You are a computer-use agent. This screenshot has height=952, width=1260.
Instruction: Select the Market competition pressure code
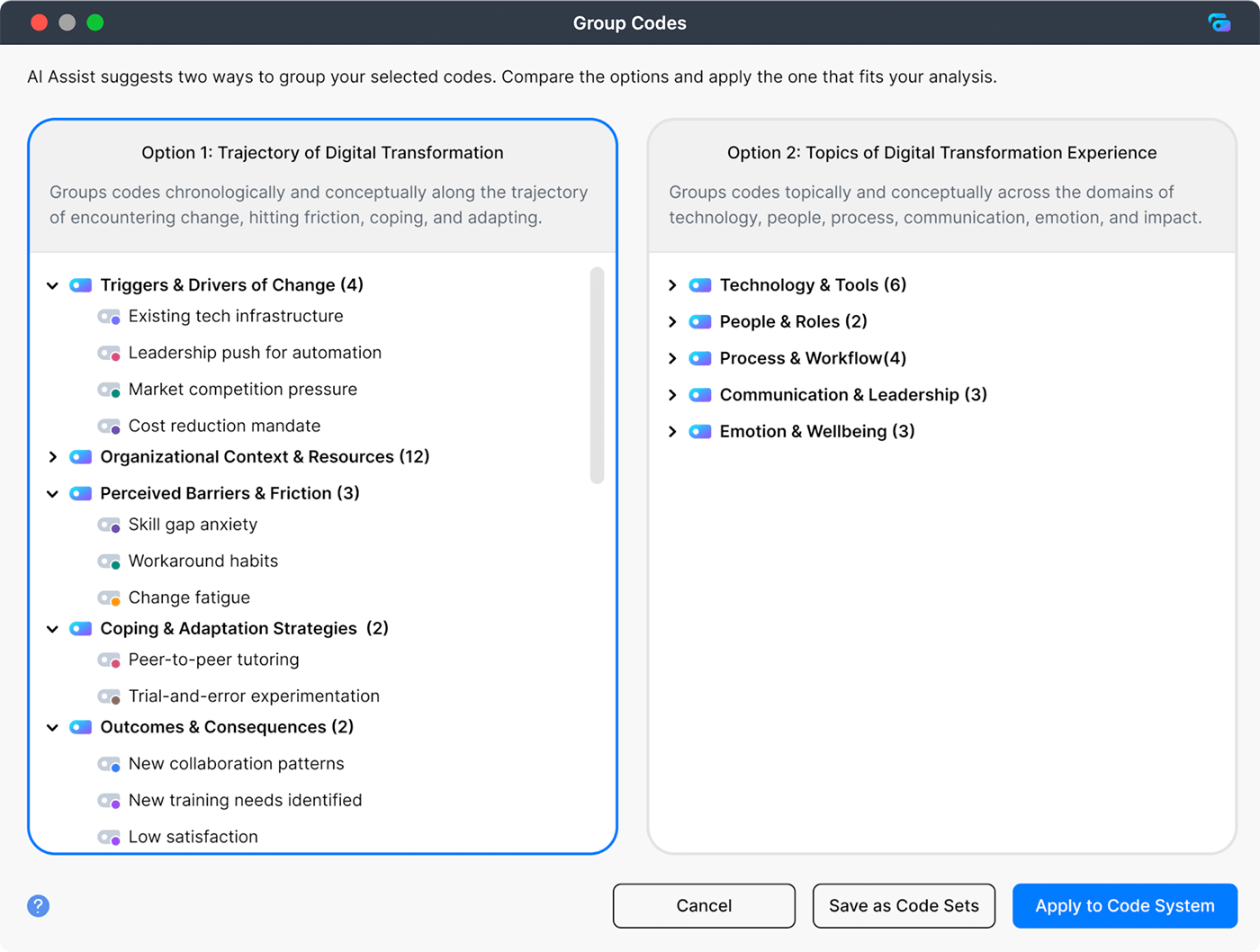(243, 389)
